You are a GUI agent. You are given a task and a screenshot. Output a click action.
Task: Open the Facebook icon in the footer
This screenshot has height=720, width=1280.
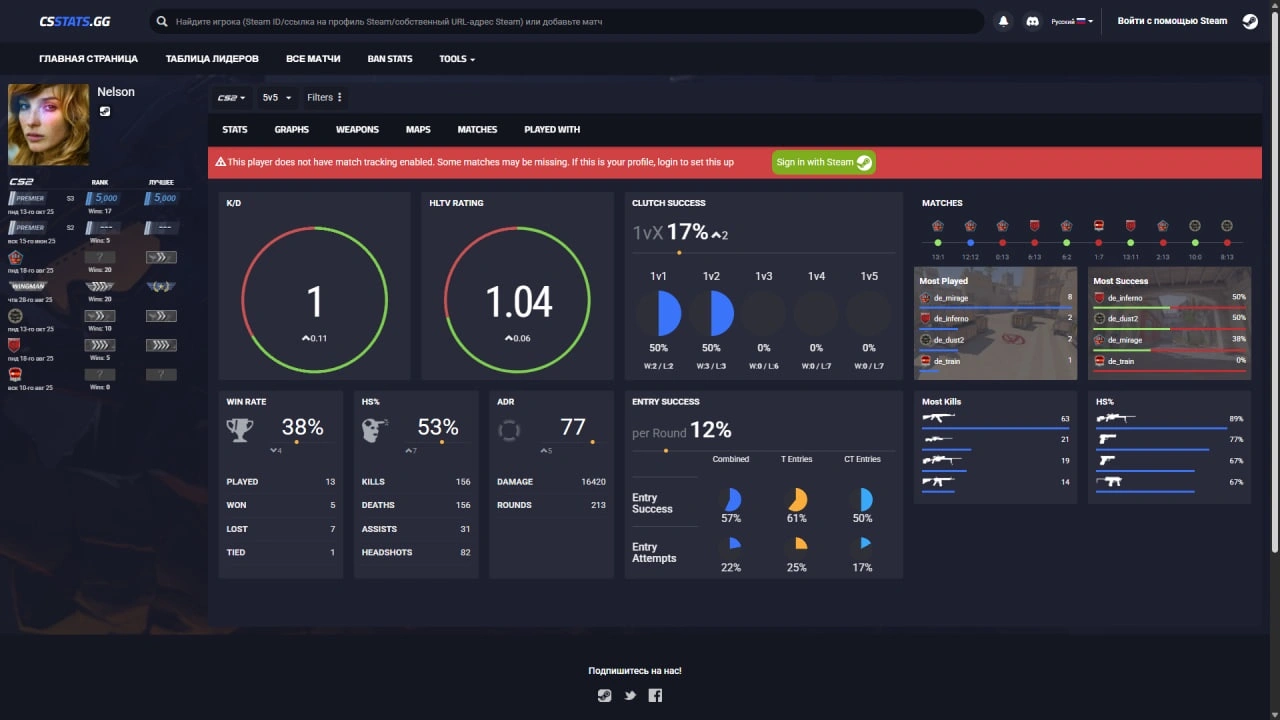[655, 696]
